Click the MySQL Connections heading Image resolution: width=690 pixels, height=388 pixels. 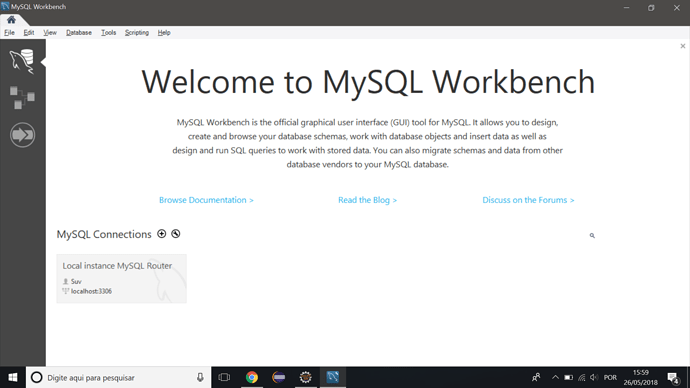point(104,234)
